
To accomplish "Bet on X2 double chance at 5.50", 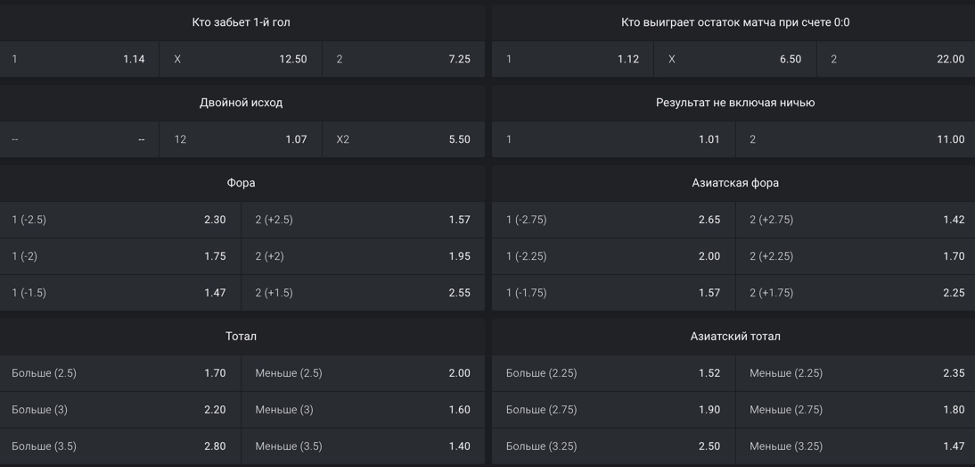I will (x=403, y=140).
